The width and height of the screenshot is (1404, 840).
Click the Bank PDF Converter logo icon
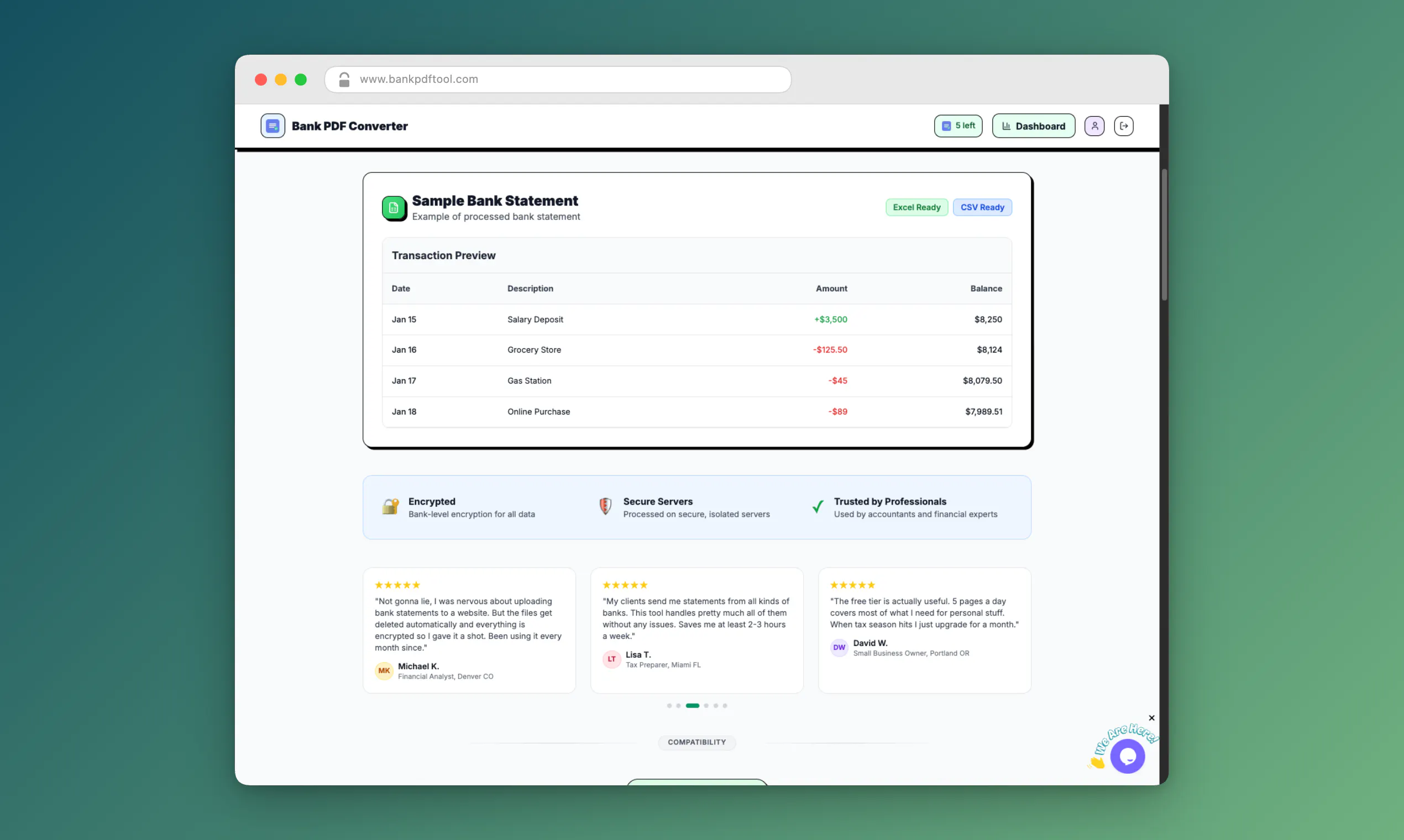273,125
